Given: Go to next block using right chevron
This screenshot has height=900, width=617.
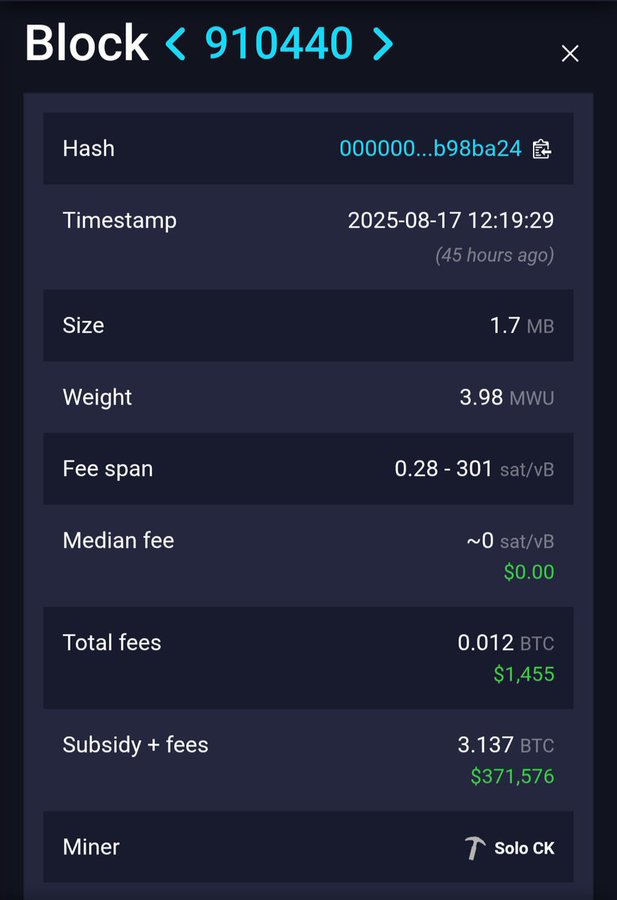Looking at the screenshot, I should pyautogui.click(x=383, y=44).
